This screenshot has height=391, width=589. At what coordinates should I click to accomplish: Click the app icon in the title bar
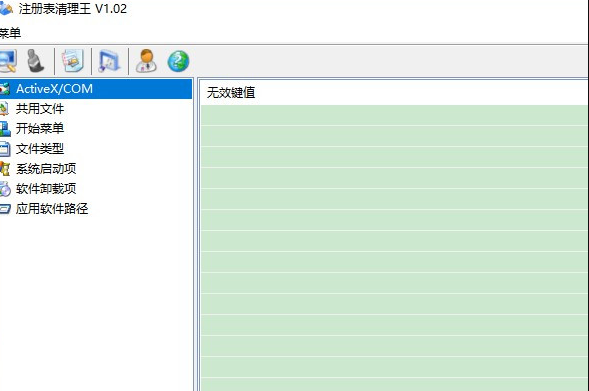(x=6, y=8)
